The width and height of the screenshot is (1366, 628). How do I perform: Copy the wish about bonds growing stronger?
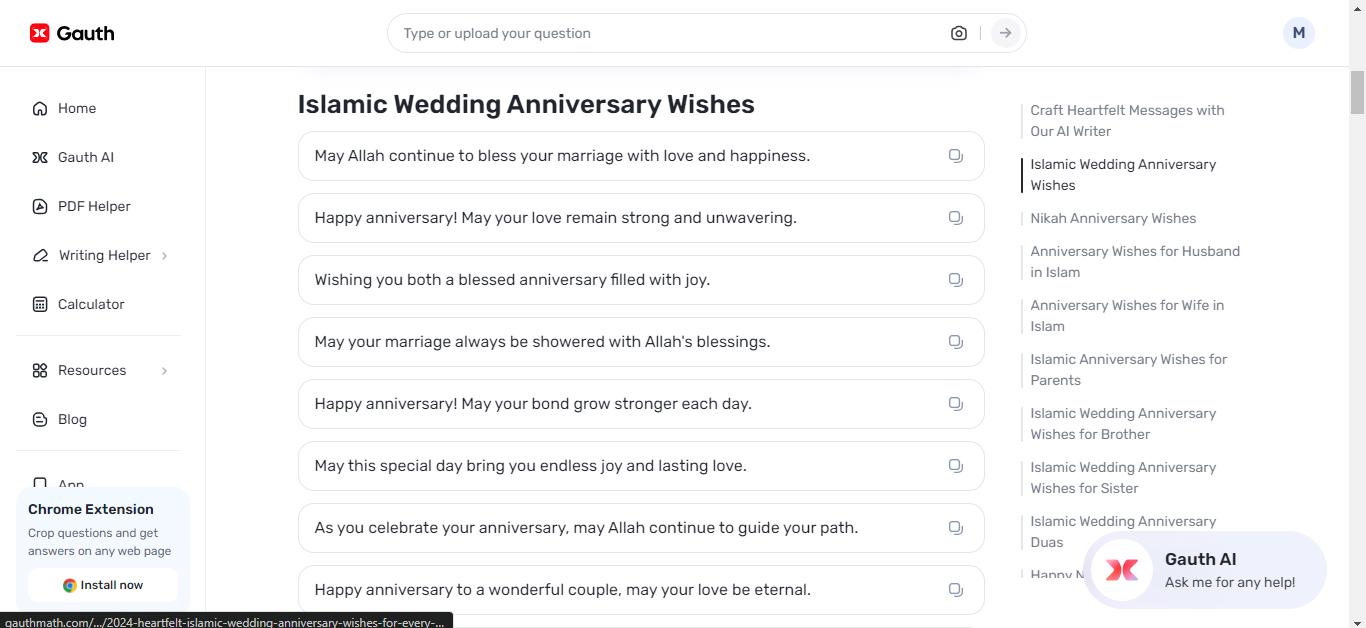coord(955,403)
